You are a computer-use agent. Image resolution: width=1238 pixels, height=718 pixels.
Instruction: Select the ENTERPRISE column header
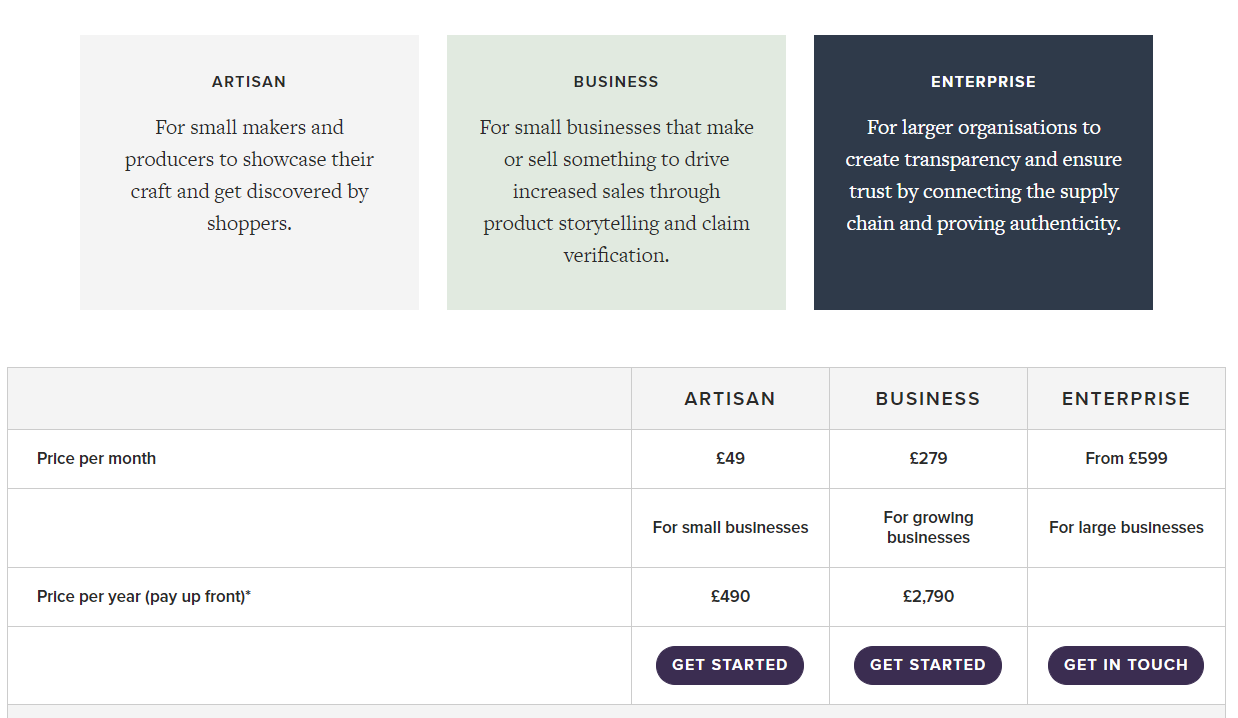click(1126, 397)
